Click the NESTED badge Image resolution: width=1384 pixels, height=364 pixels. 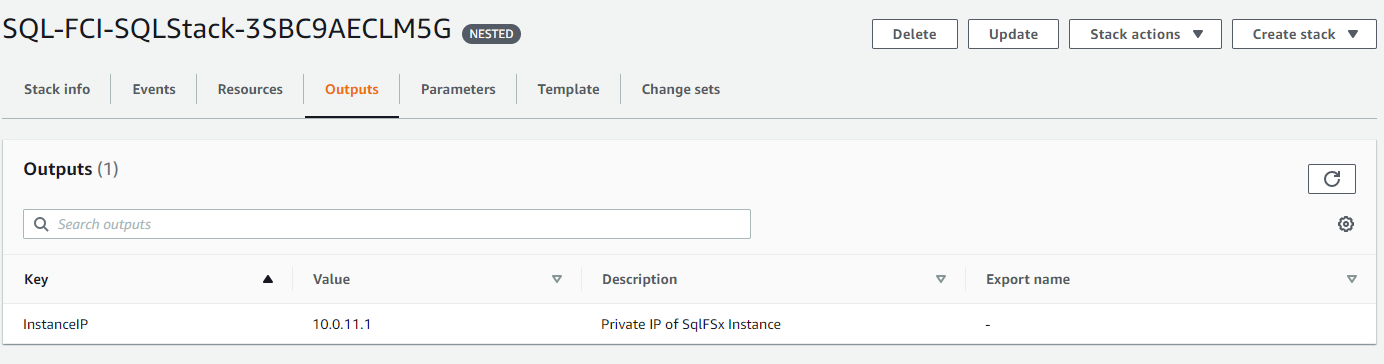coord(491,34)
